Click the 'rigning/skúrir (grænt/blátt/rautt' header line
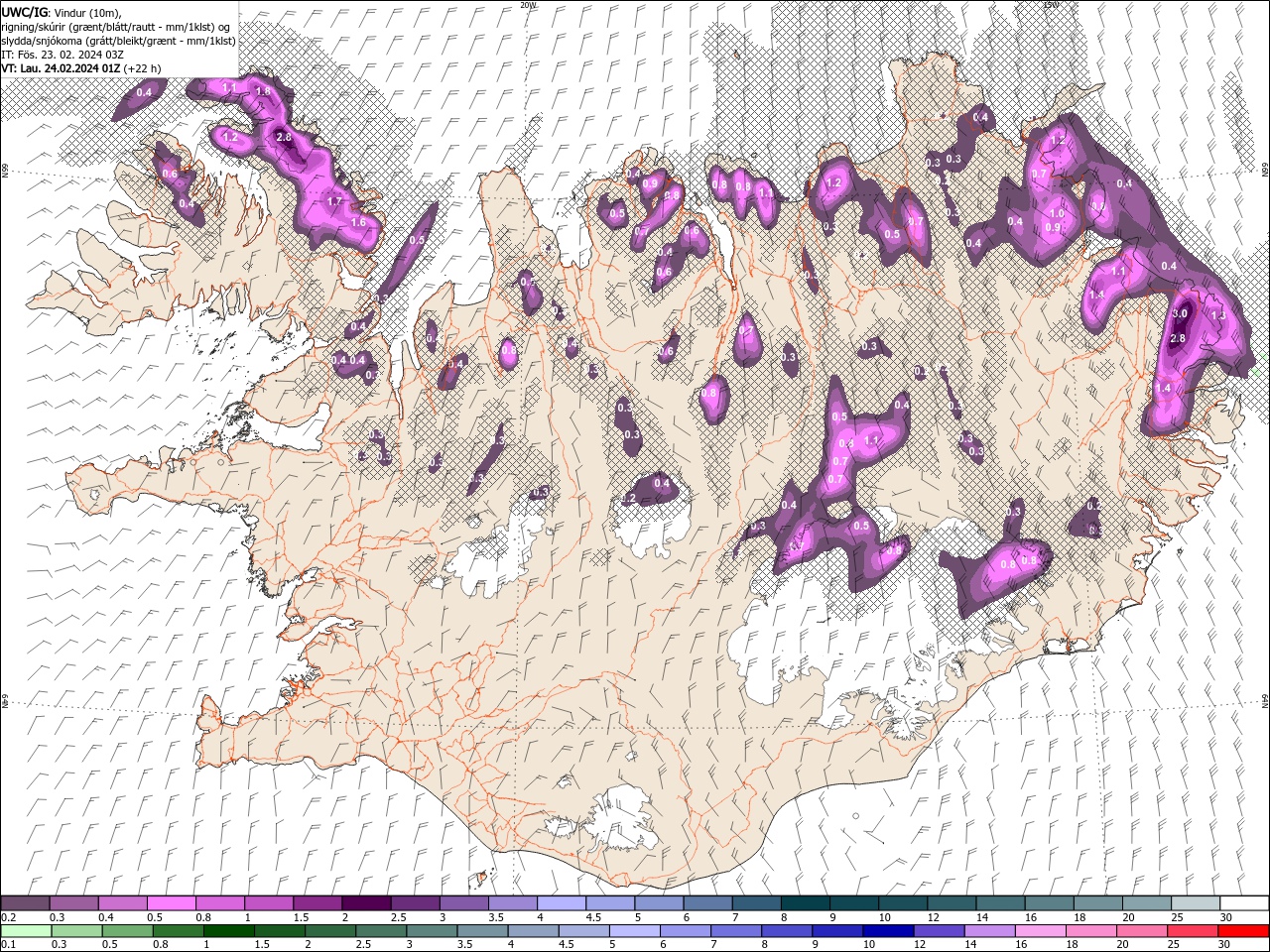This screenshot has width=1270, height=952. pyautogui.click(x=117, y=26)
